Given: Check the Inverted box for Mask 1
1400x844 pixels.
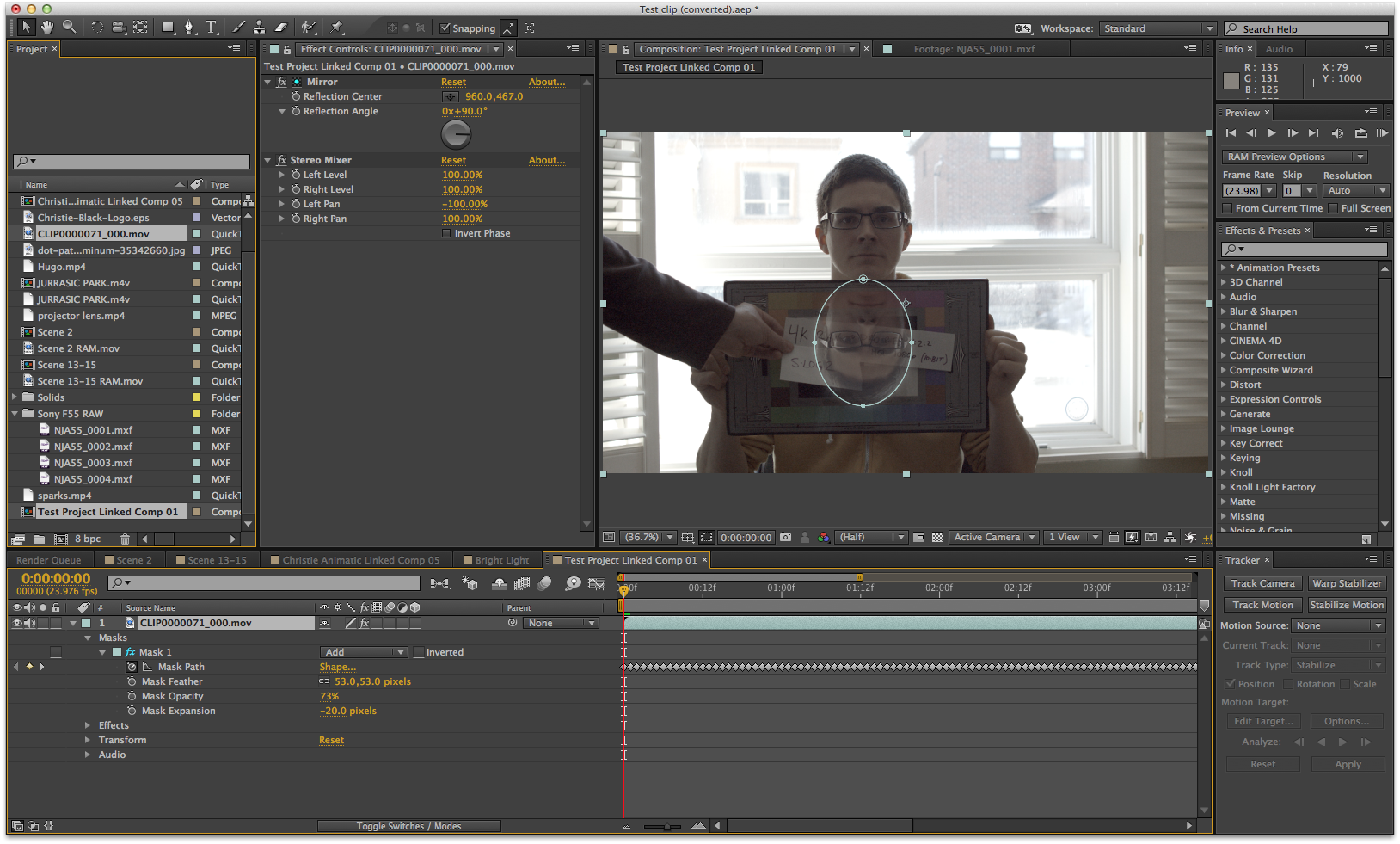Looking at the screenshot, I should pyautogui.click(x=419, y=652).
